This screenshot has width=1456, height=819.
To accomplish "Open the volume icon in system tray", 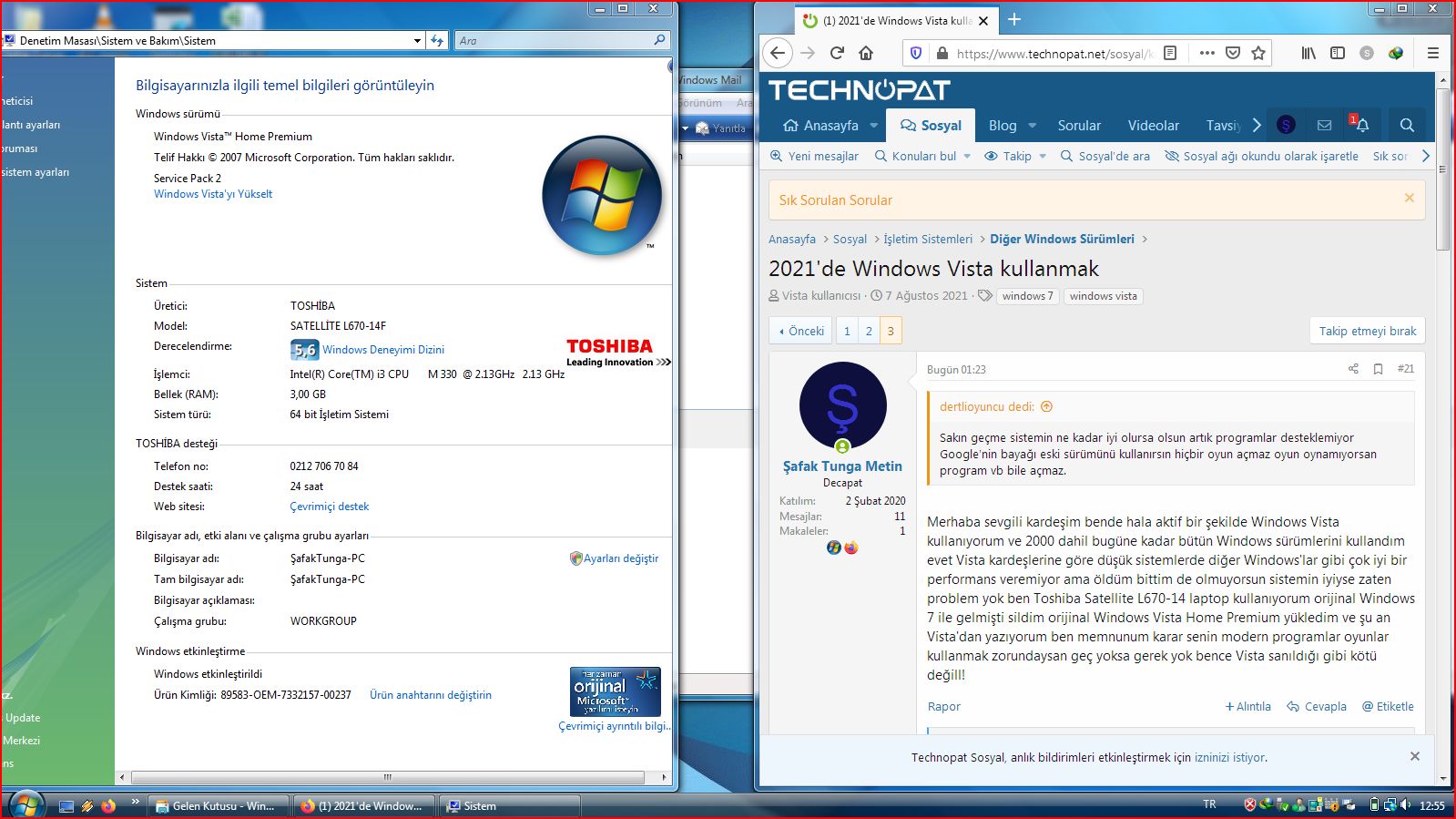I will [1405, 804].
